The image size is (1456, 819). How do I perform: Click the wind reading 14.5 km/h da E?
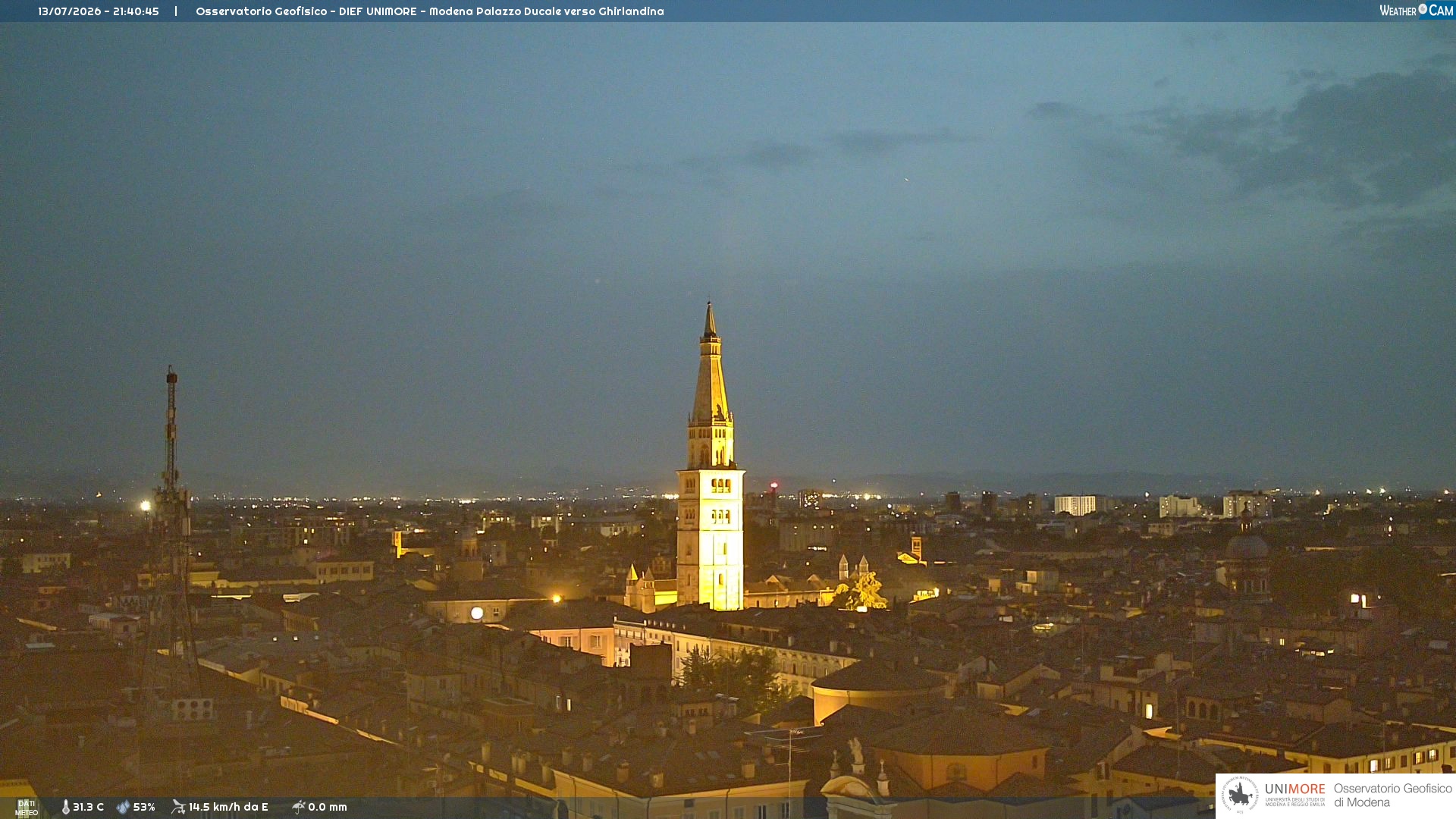pyautogui.click(x=228, y=808)
